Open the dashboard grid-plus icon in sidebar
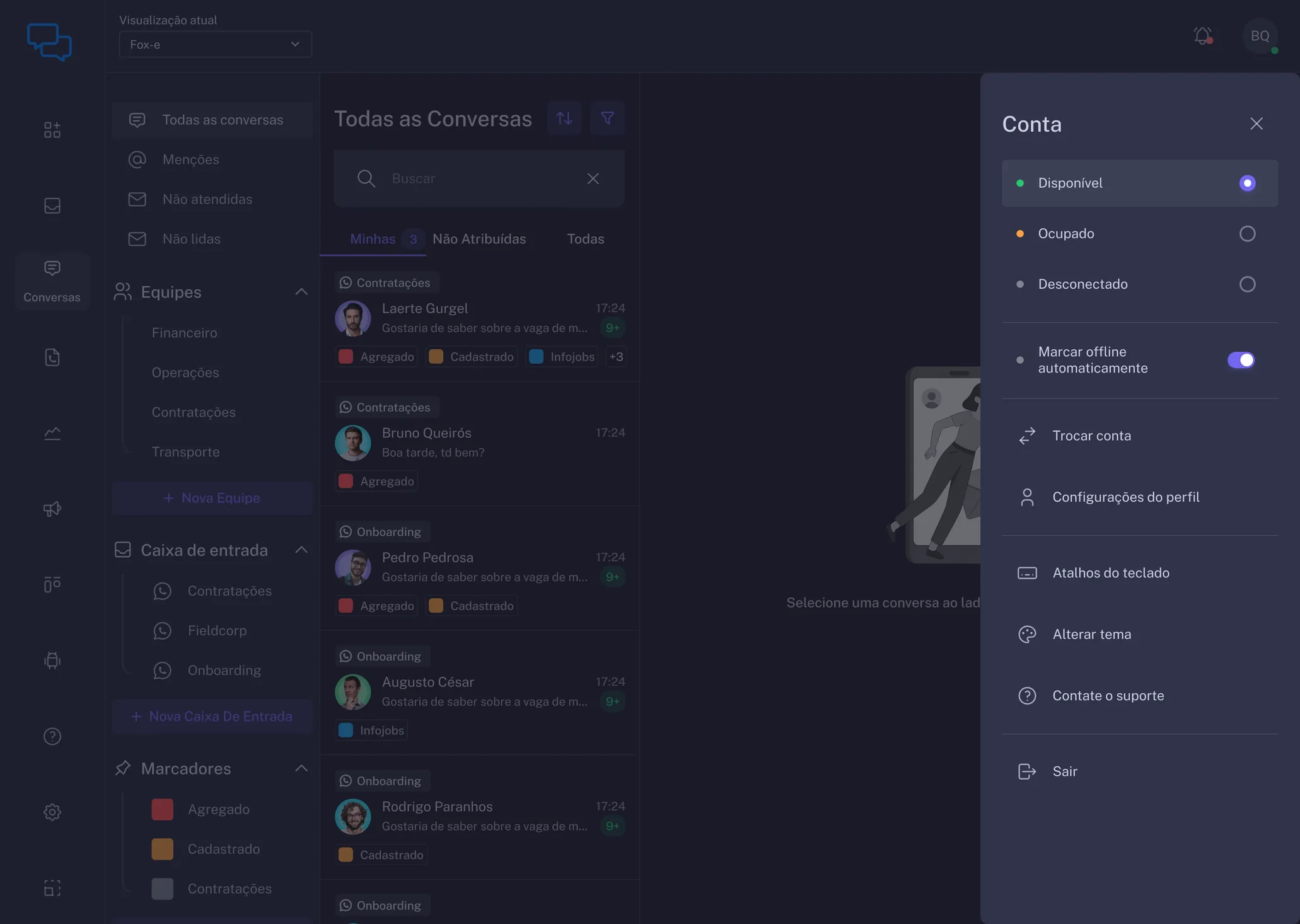 (x=52, y=130)
